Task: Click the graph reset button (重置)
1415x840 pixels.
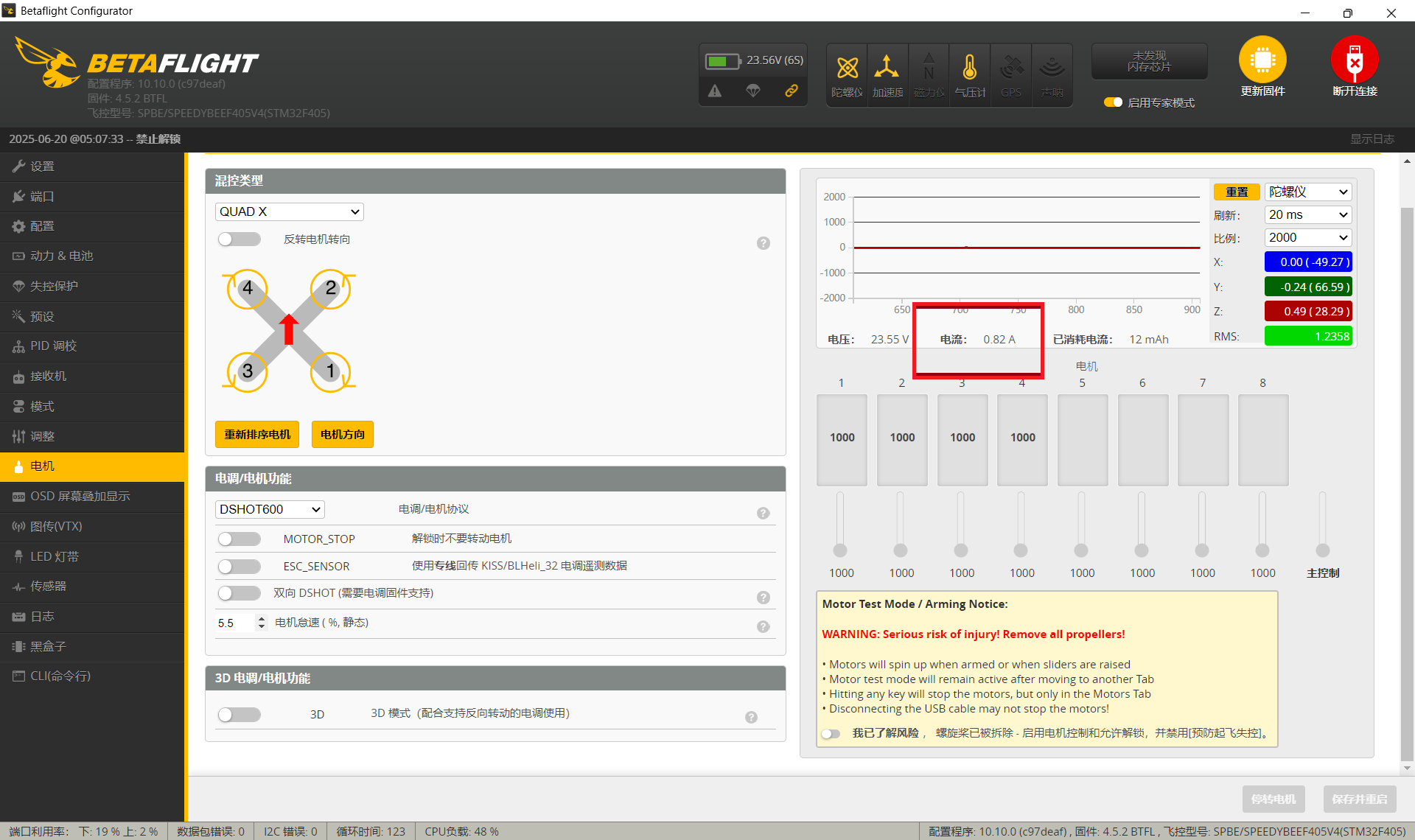Action: [x=1237, y=192]
